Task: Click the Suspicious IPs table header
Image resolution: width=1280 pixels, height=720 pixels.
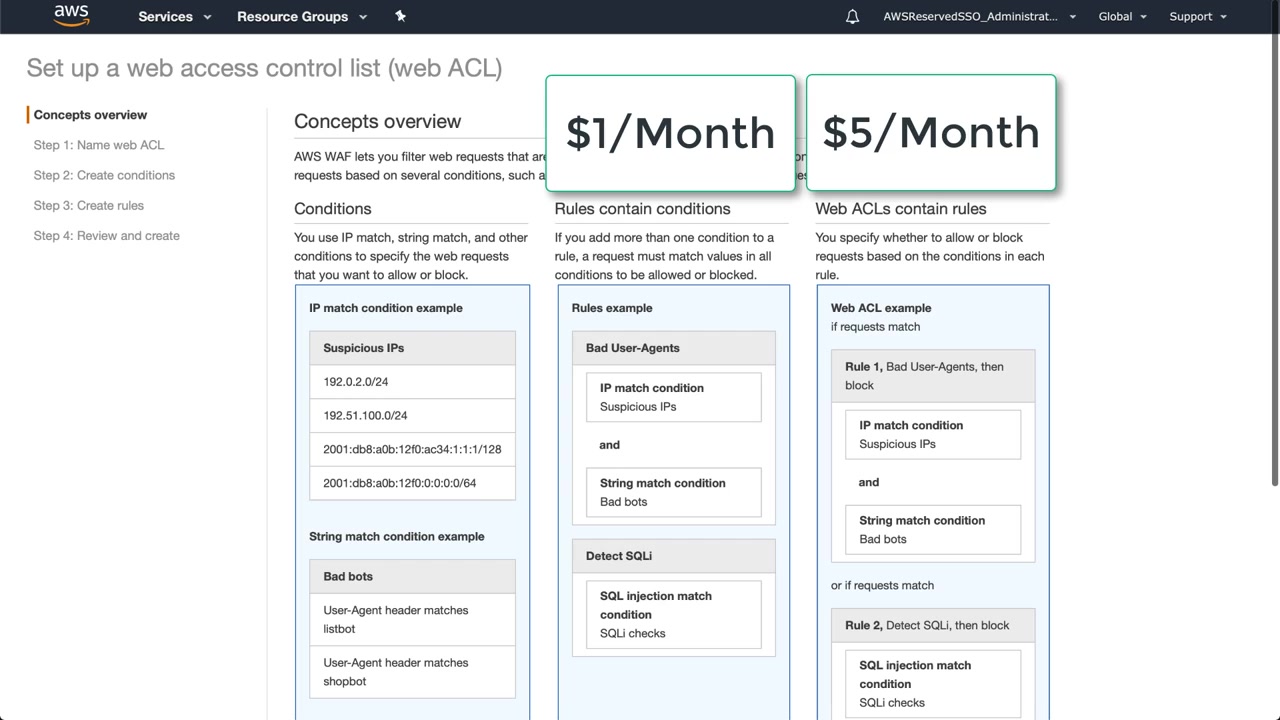Action: tap(412, 348)
